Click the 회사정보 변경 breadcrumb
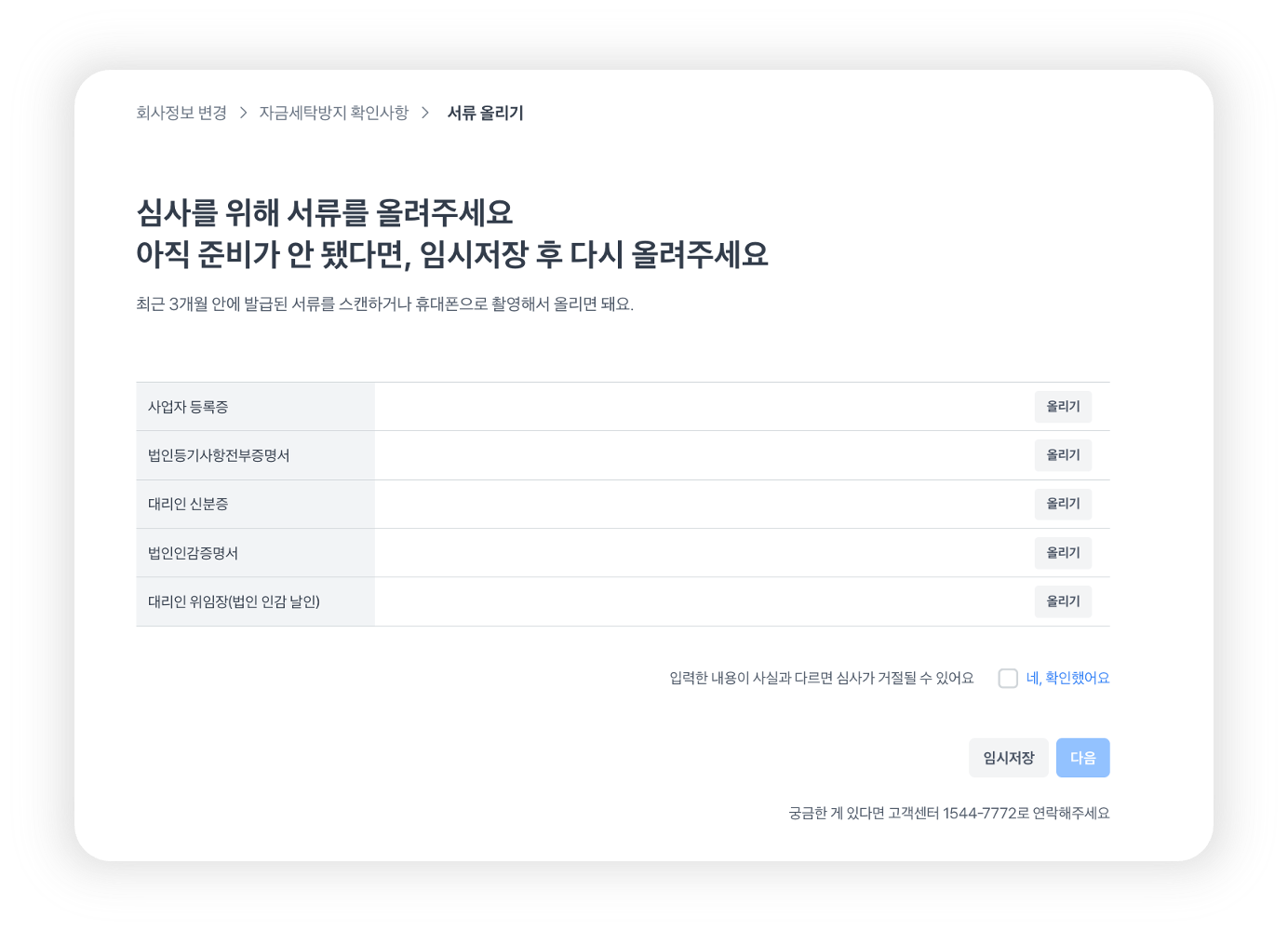The height and width of the screenshot is (931, 1288). click(x=181, y=113)
